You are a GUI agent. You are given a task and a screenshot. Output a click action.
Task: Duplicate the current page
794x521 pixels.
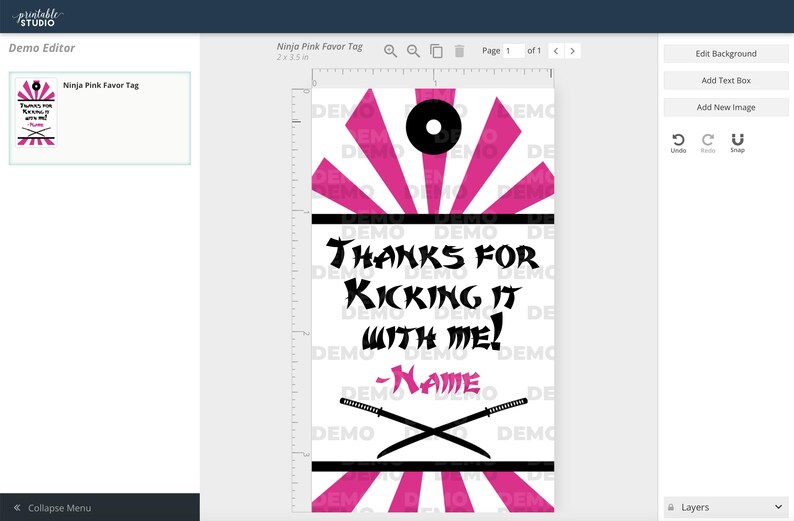[x=436, y=51]
